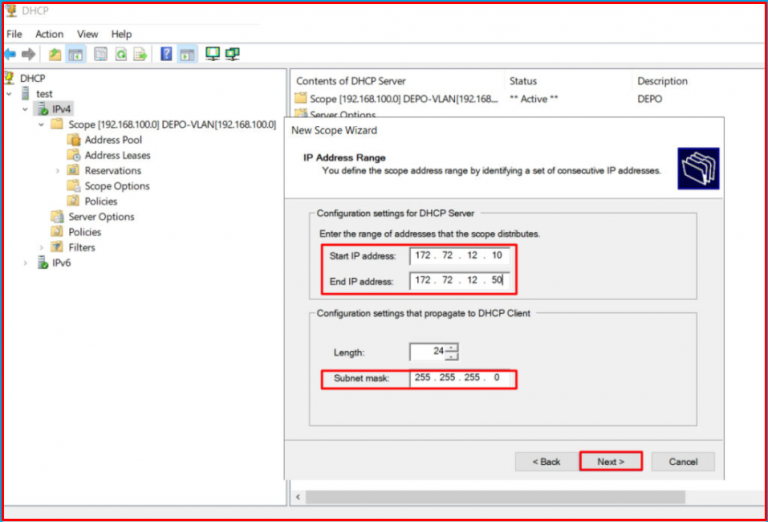
Task: Click the DEPO description cell
Action: point(649,99)
